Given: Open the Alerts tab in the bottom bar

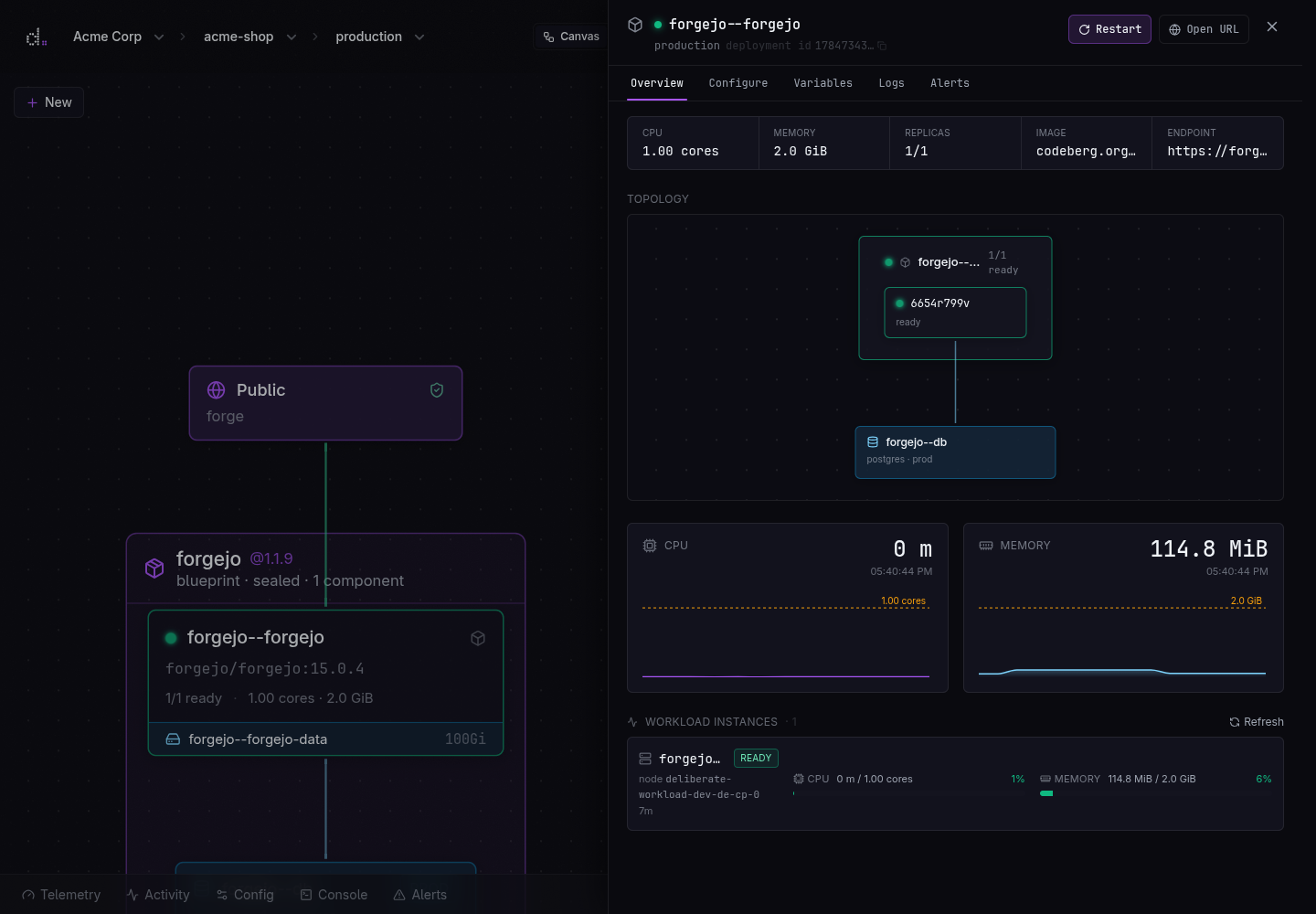Looking at the screenshot, I should click(420, 895).
